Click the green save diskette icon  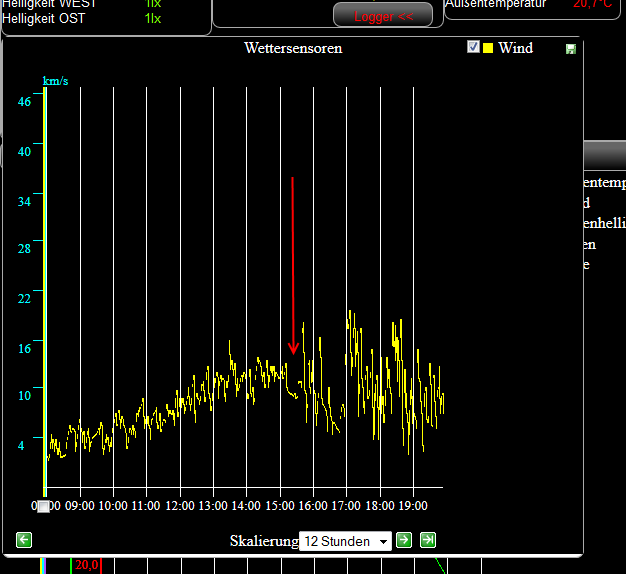click(570, 49)
